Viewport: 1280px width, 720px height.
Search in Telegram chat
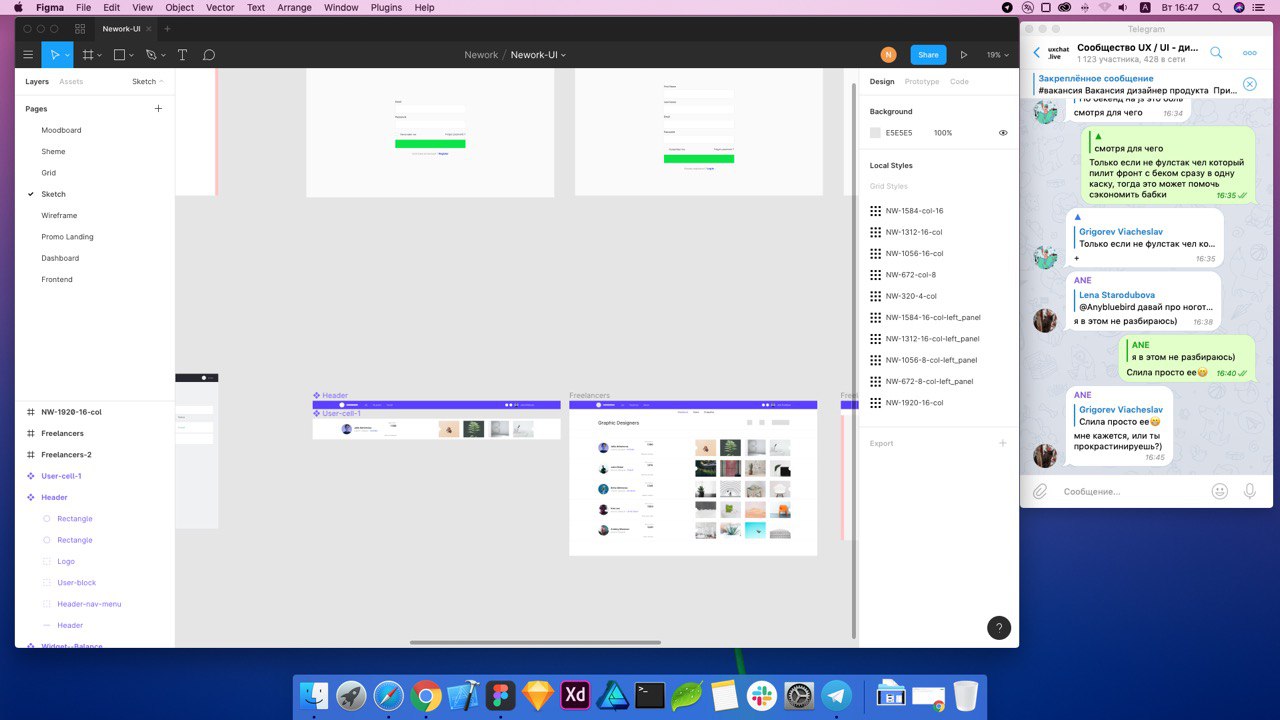tap(1216, 53)
